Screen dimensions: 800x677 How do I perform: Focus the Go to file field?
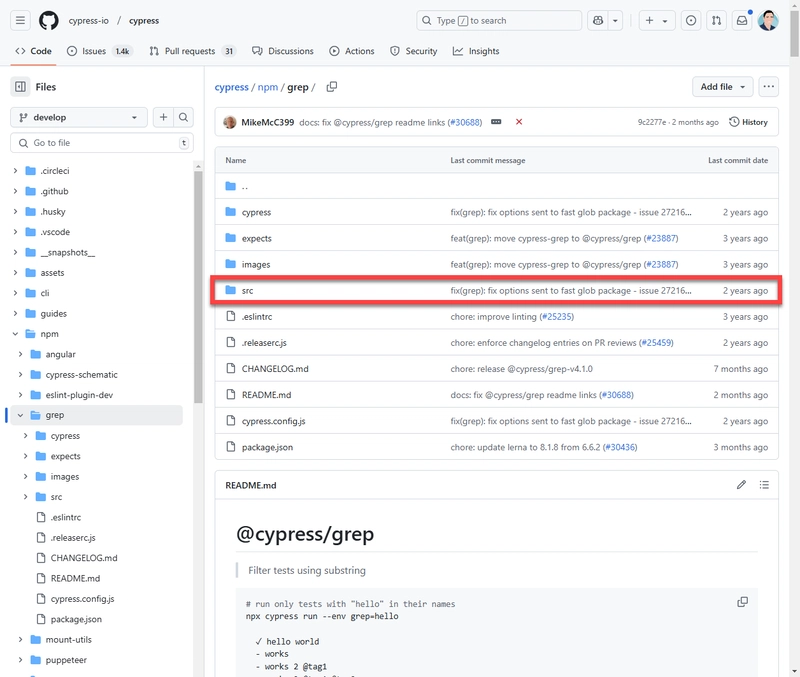102,143
